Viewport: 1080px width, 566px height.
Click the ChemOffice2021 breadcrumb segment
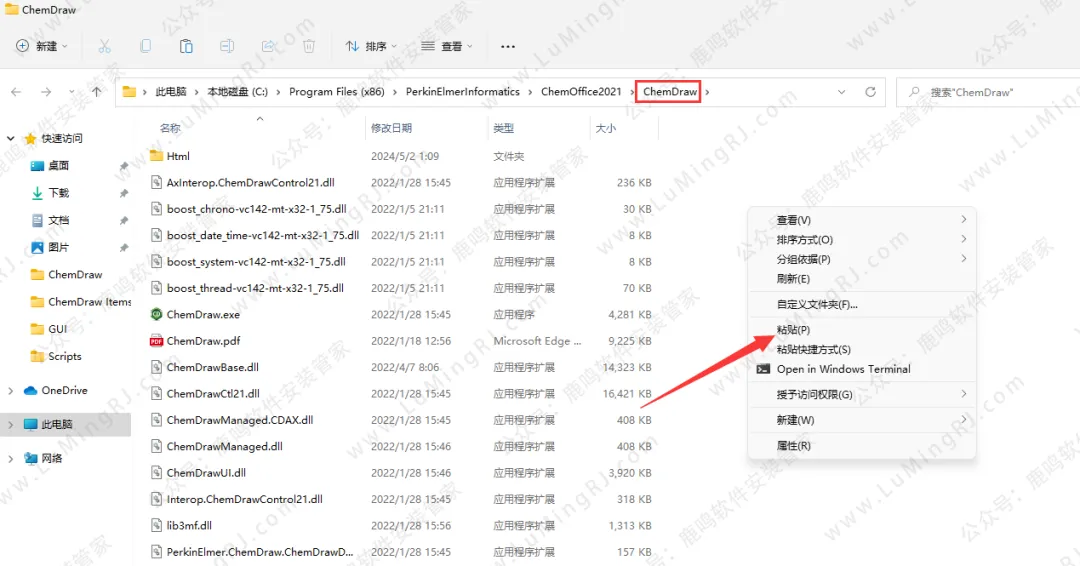(580, 92)
